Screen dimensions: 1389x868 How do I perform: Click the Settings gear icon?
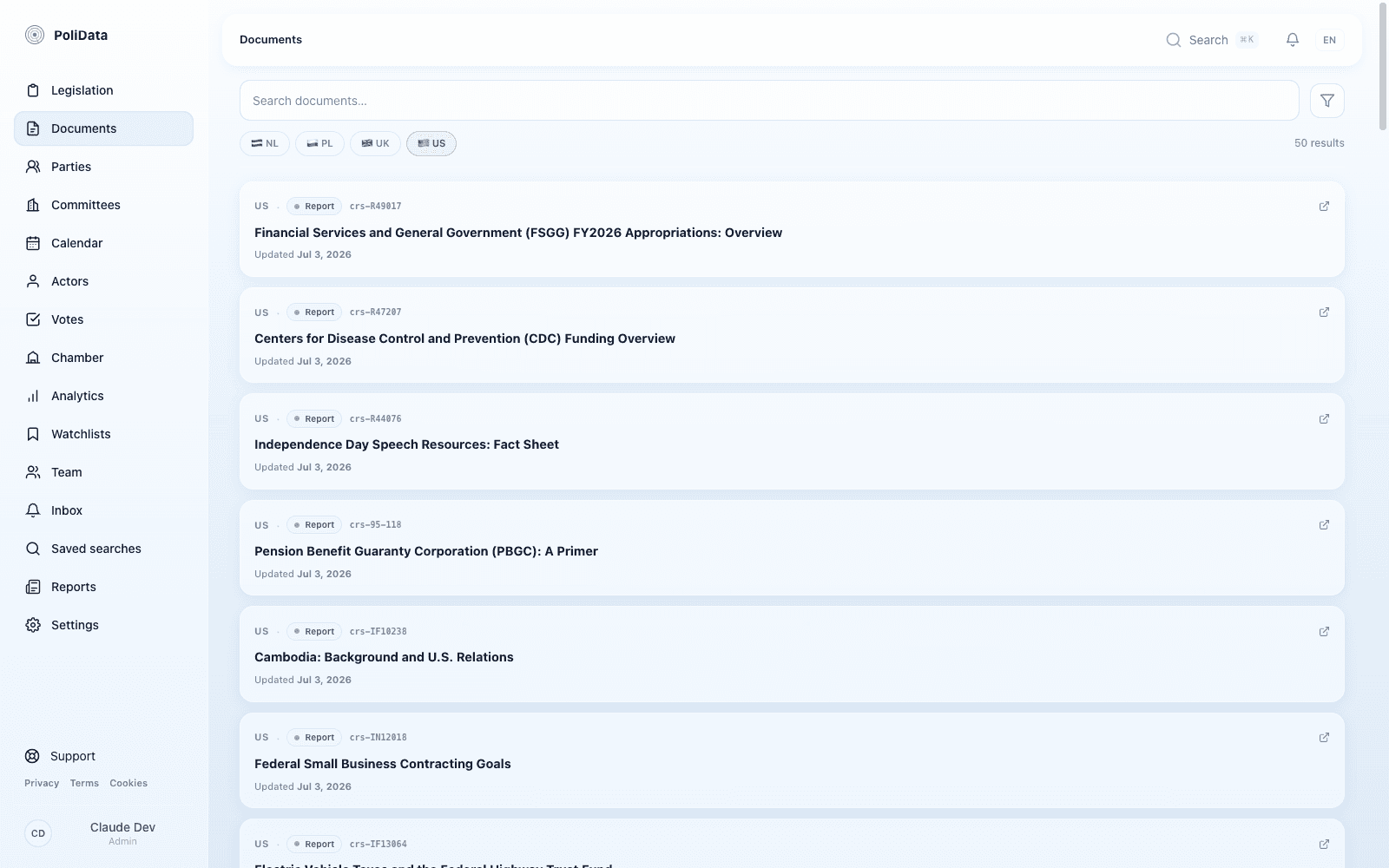click(33, 625)
